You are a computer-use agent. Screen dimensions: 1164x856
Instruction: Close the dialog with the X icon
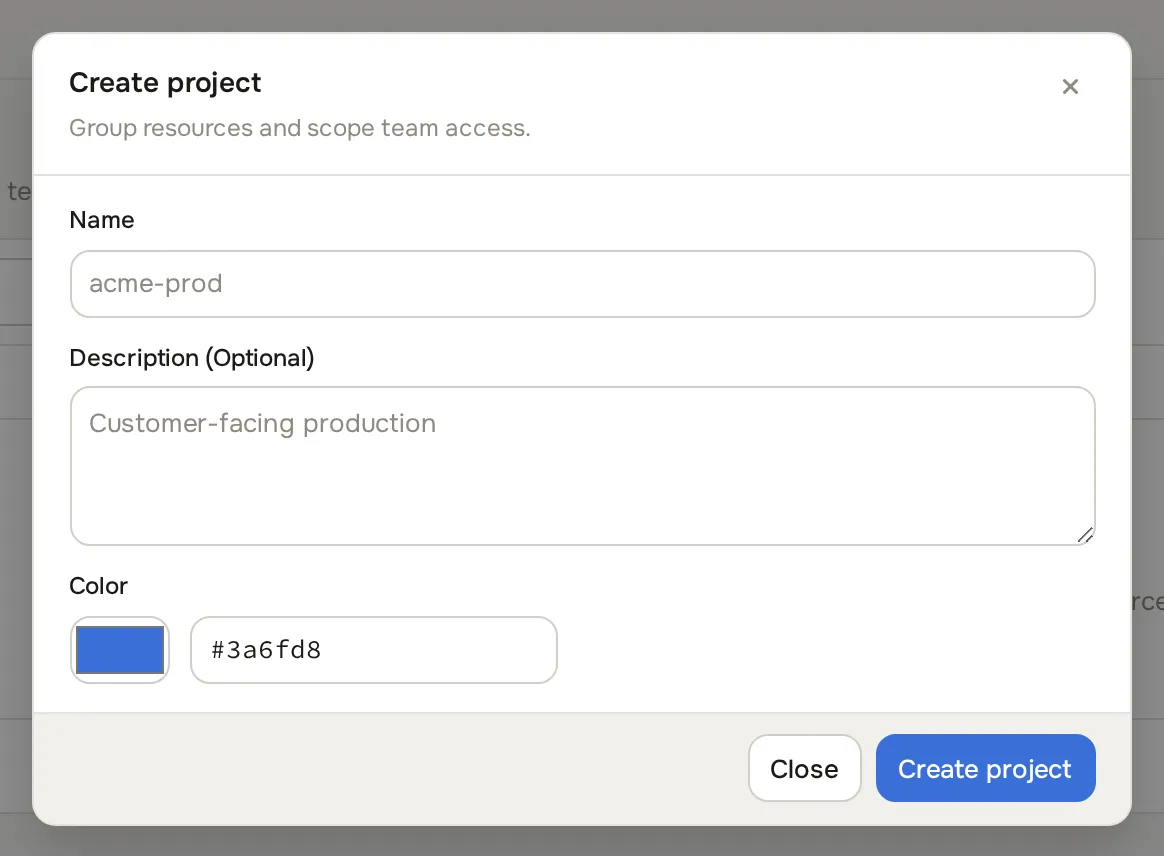click(x=1070, y=87)
